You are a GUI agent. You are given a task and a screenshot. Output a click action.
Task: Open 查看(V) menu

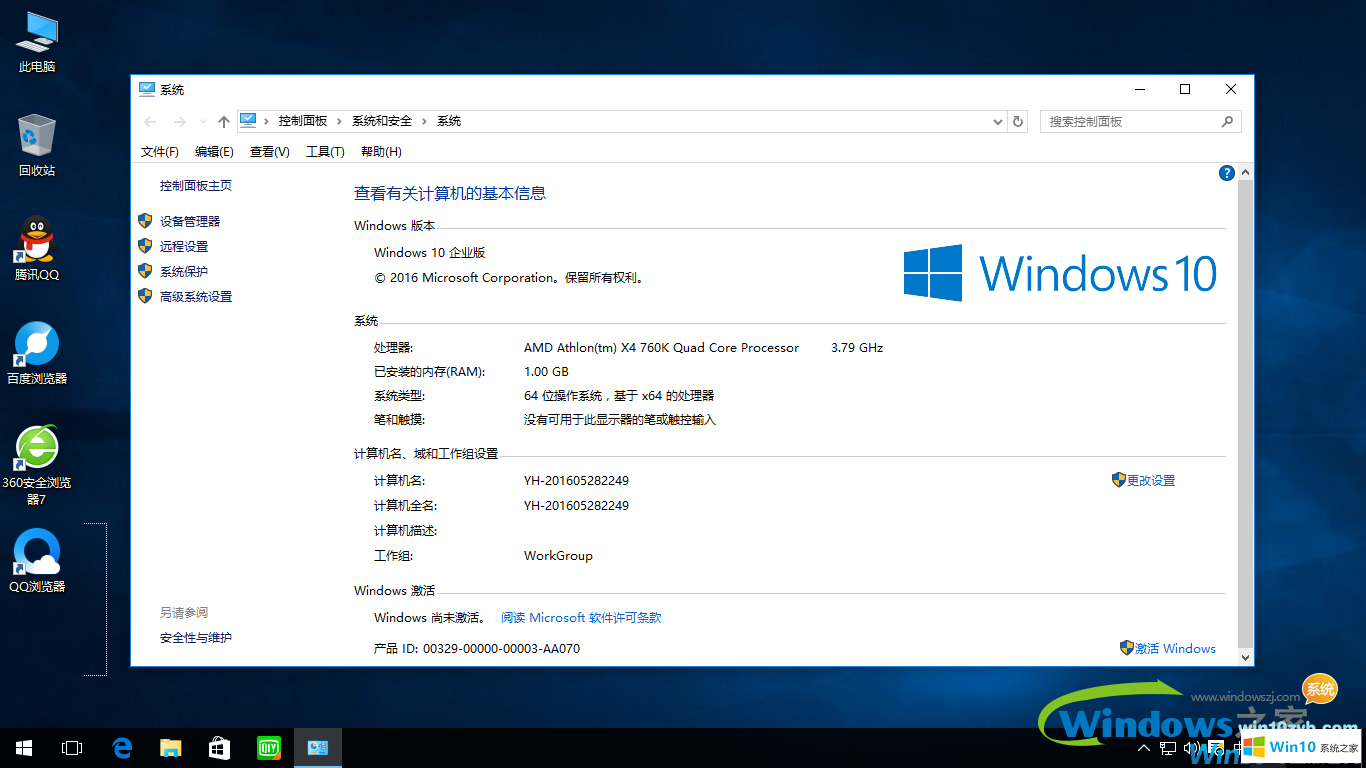(x=270, y=152)
